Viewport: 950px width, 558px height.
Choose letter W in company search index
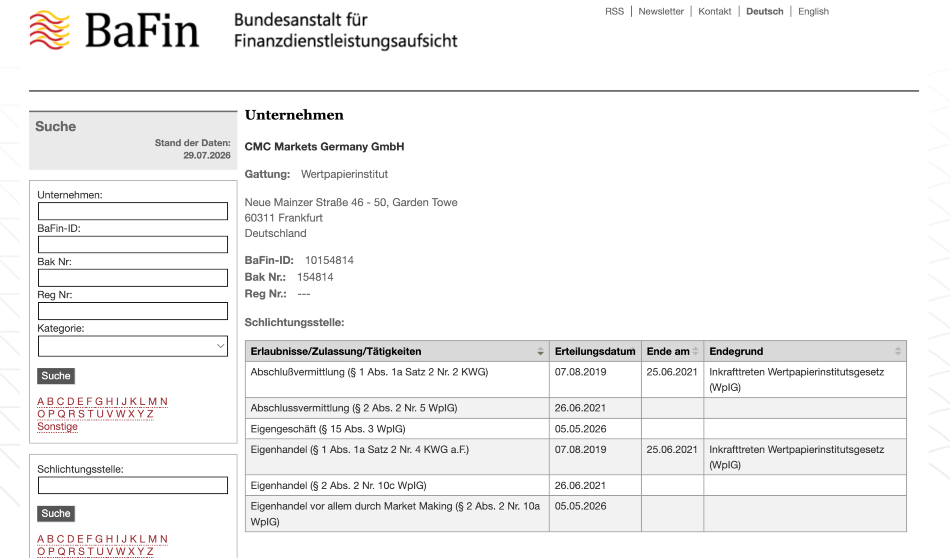point(121,414)
